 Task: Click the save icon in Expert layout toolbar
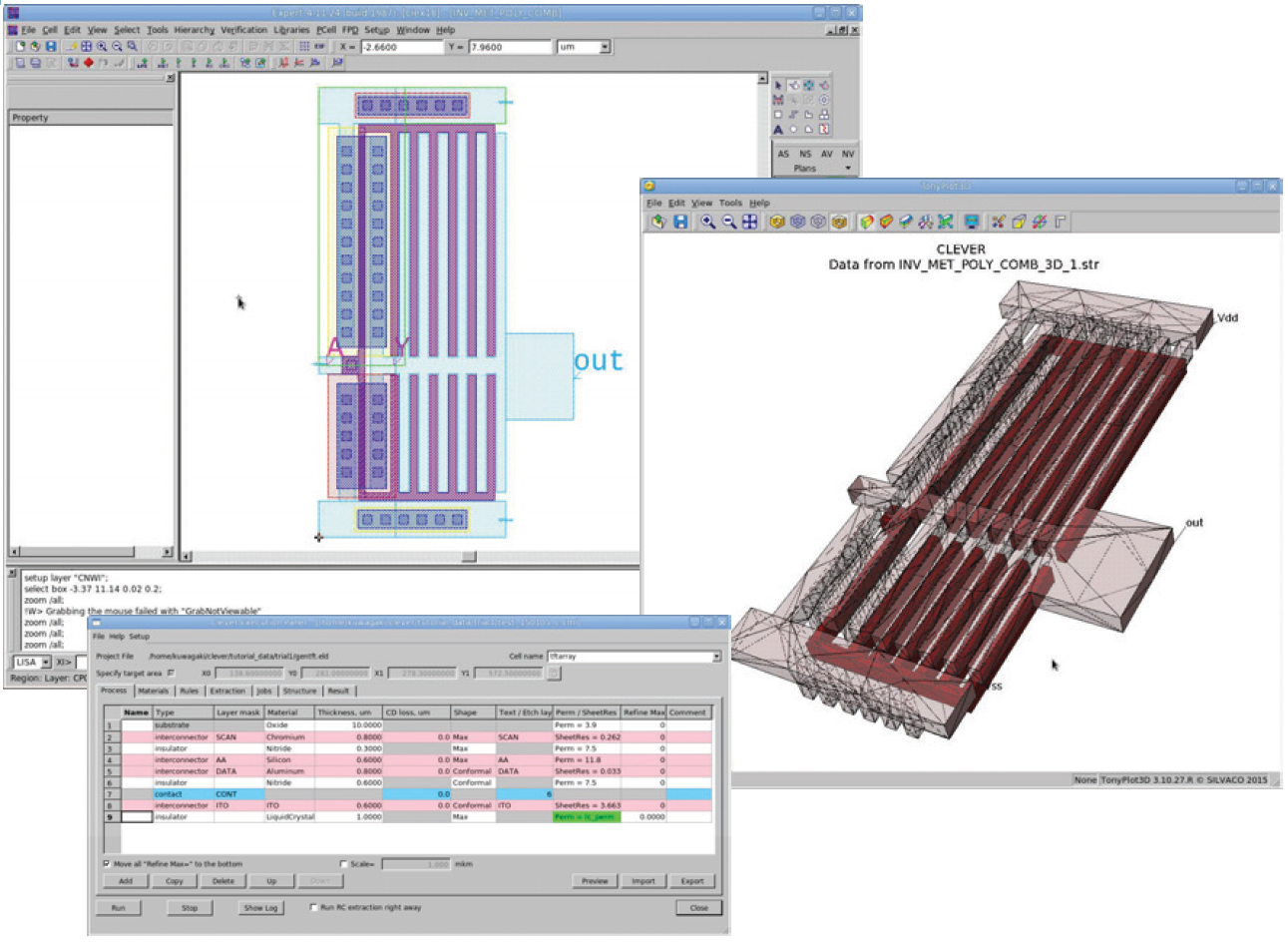(51, 47)
